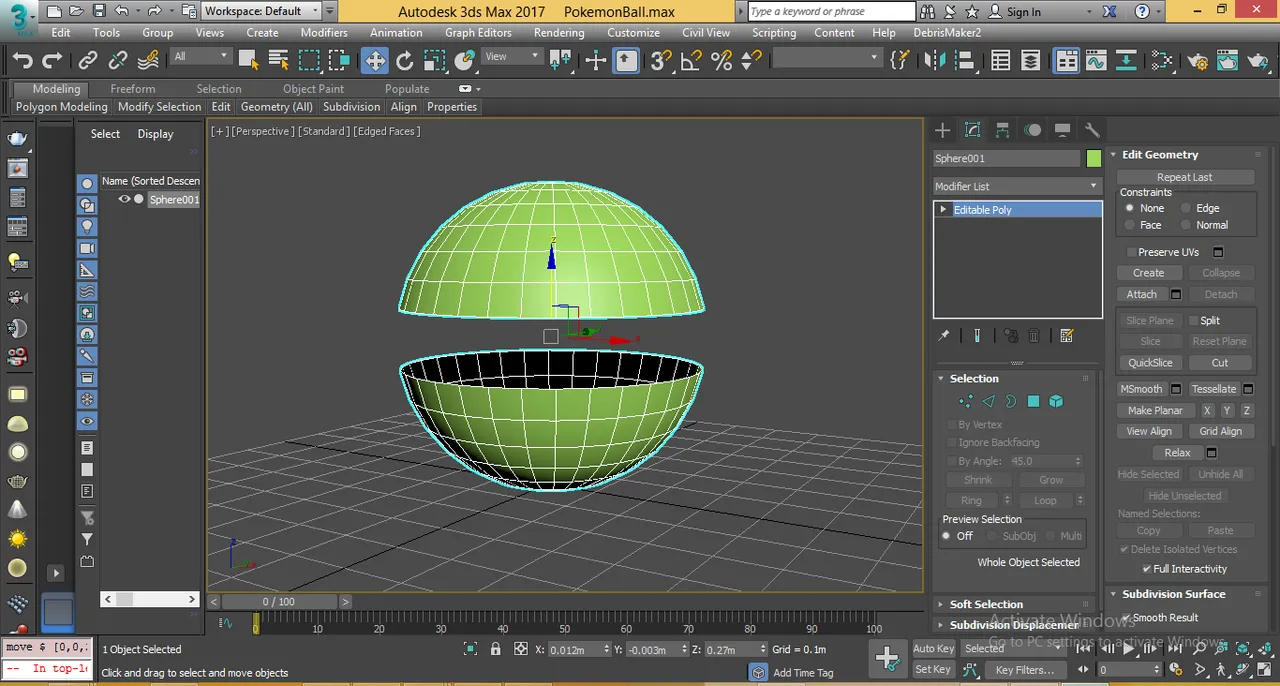Select Element sub-object level cube icon

(x=1056, y=401)
